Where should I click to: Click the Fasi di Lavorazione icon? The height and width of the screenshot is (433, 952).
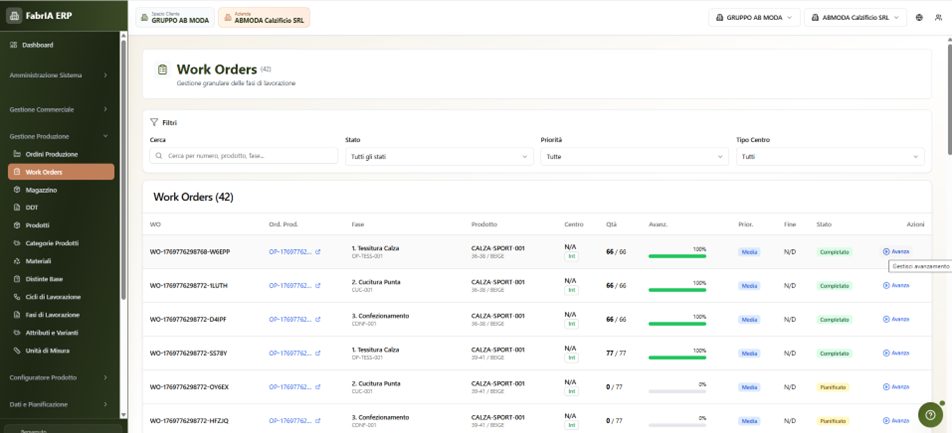[17, 315]
